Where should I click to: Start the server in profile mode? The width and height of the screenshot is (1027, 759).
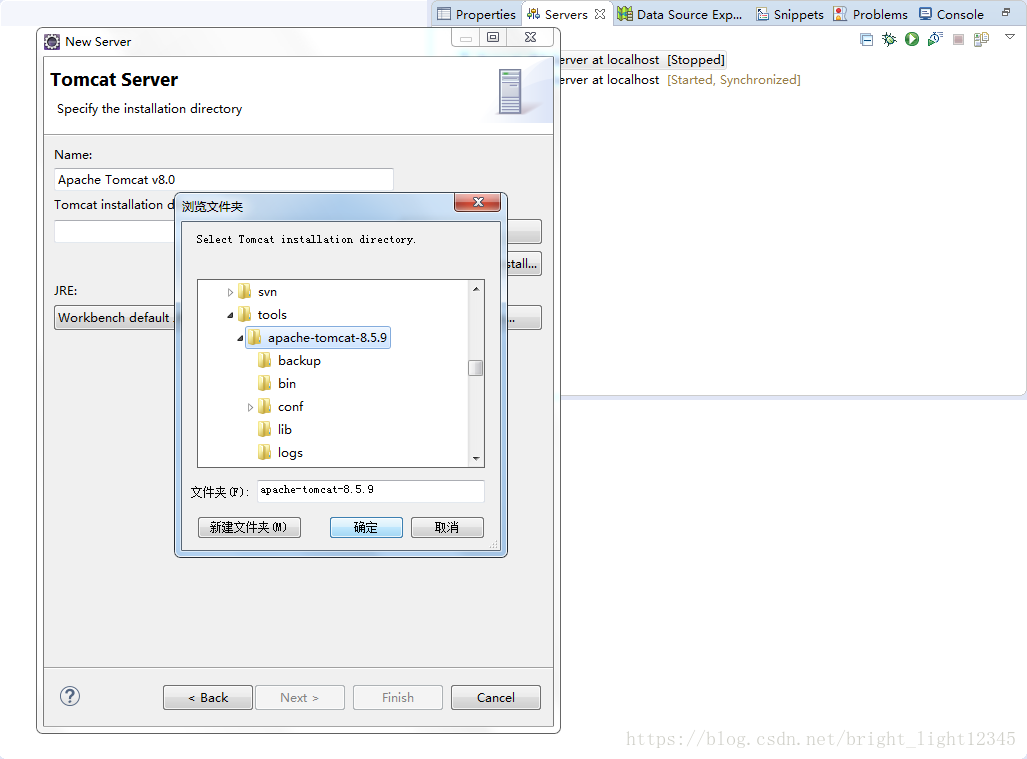click(x=935, y=39)
